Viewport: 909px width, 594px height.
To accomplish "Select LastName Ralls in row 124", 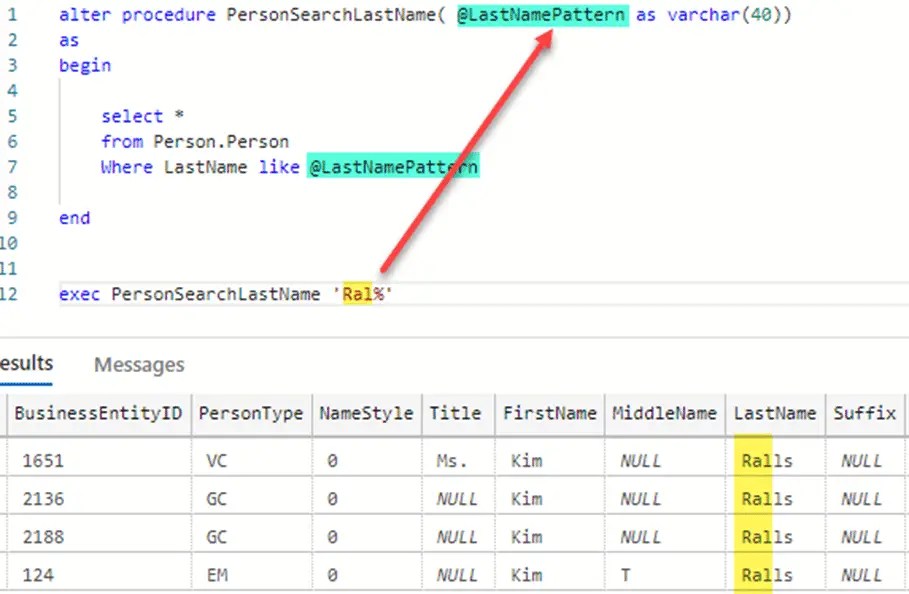I will click(x=775, y=575).
